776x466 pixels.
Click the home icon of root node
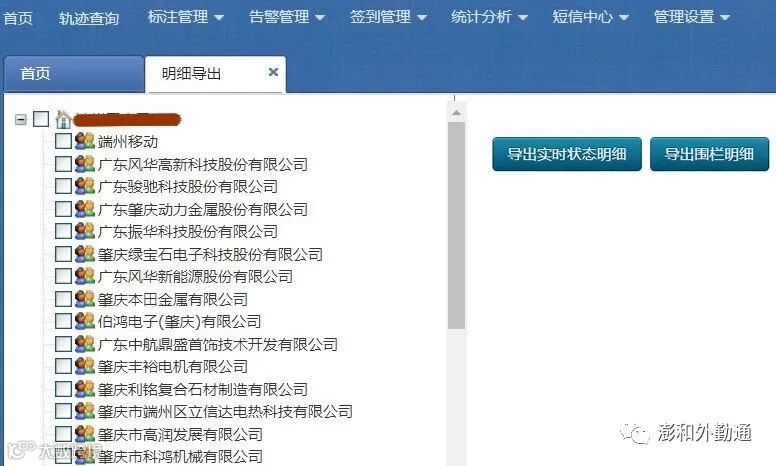point(63,119)
